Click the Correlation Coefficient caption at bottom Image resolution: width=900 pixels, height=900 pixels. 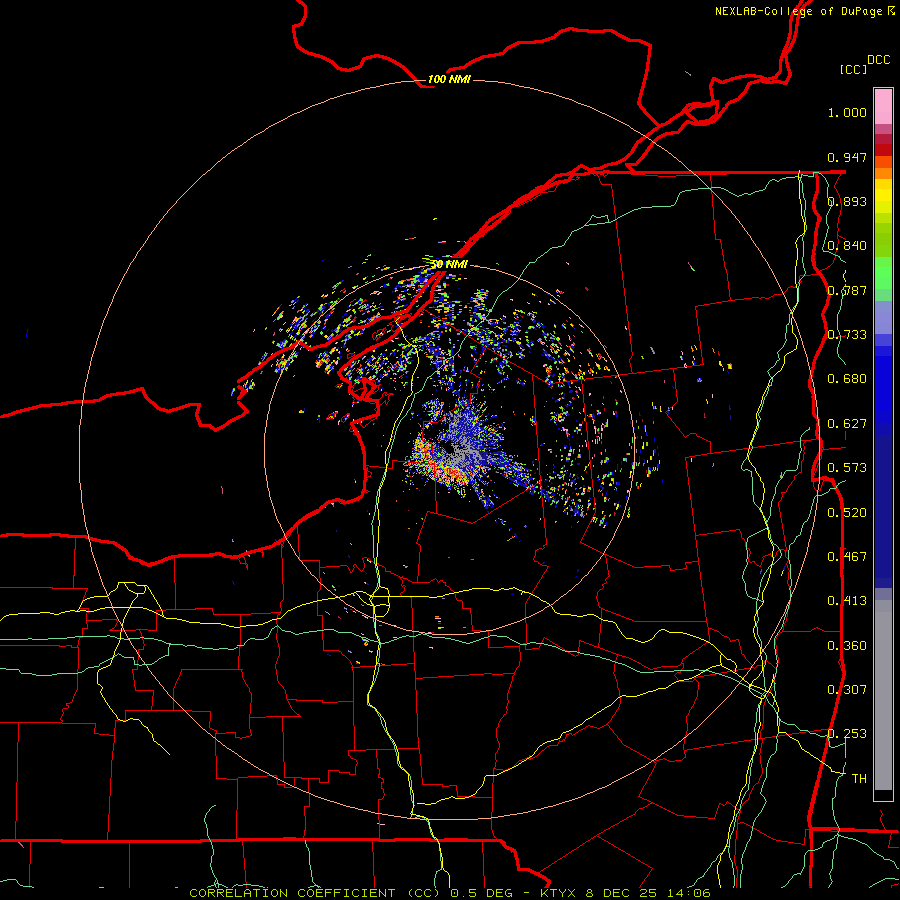(450, 893)
